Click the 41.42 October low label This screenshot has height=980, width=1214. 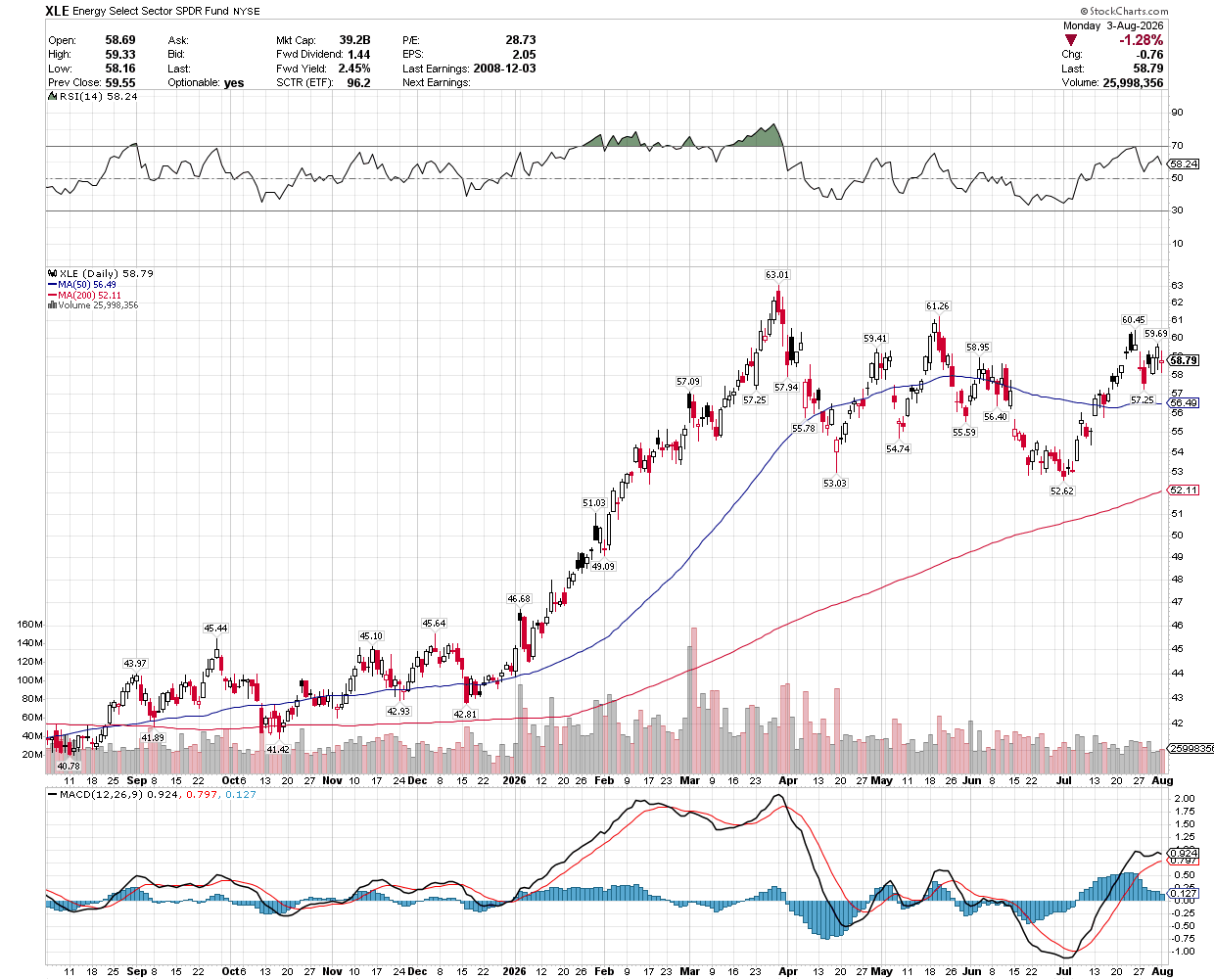278,750
